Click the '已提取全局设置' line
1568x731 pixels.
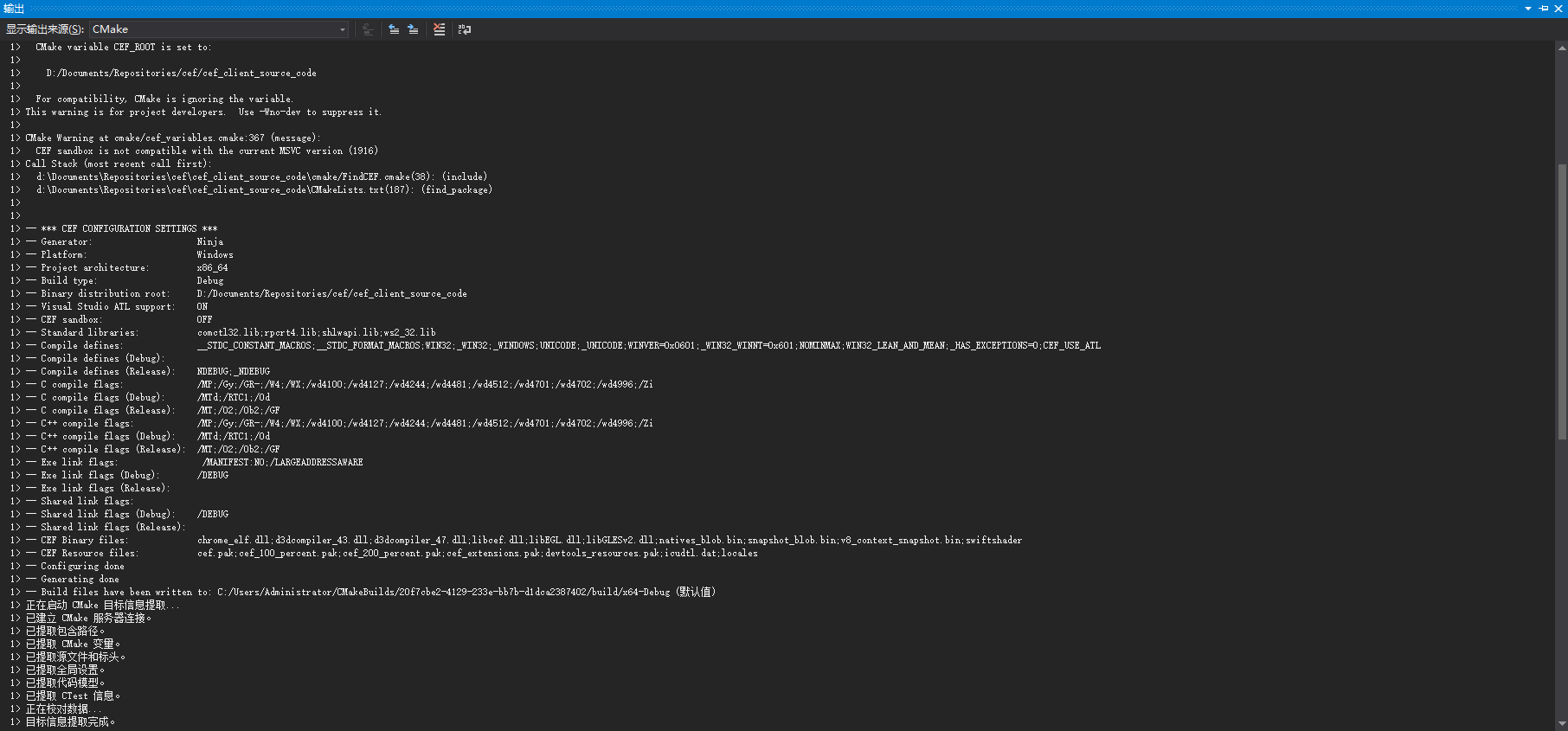65,670
